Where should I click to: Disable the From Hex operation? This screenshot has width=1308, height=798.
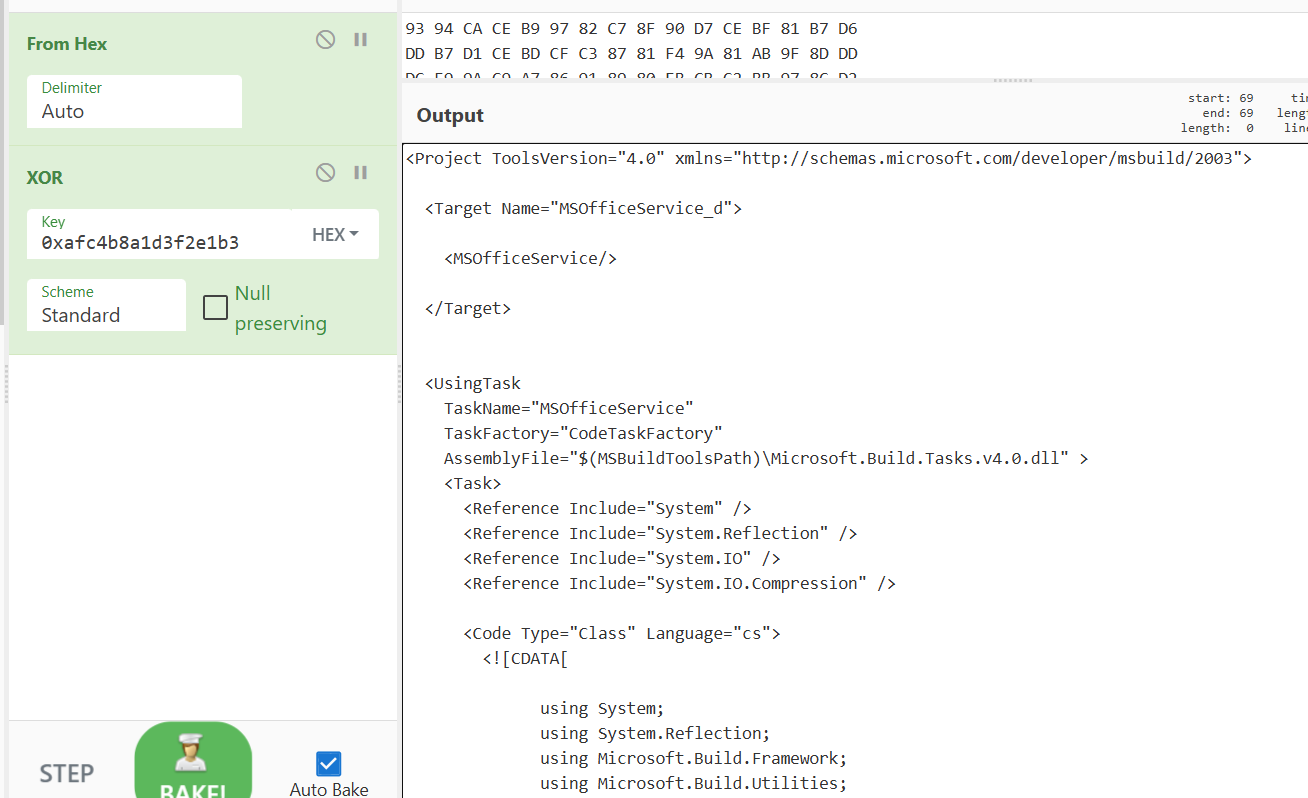point(325,40)
